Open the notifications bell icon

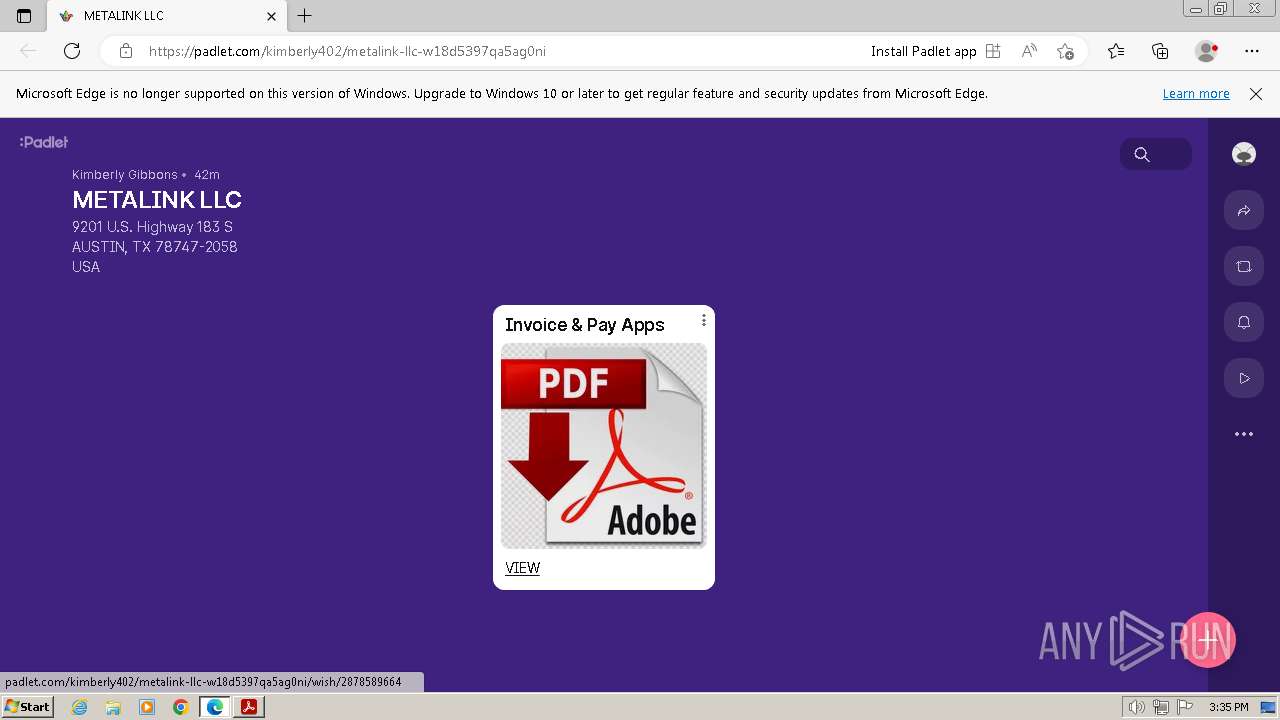pyautogui.click(x=1244, y=322)
